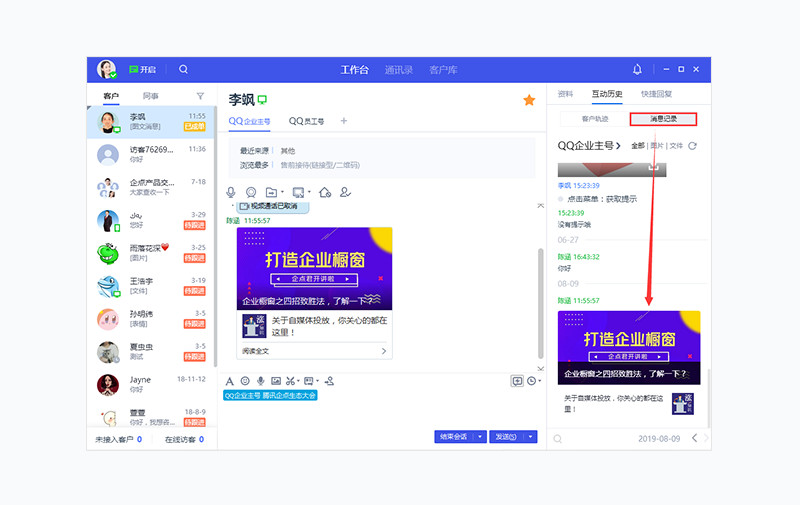Click in the message input field

point(380,413)
